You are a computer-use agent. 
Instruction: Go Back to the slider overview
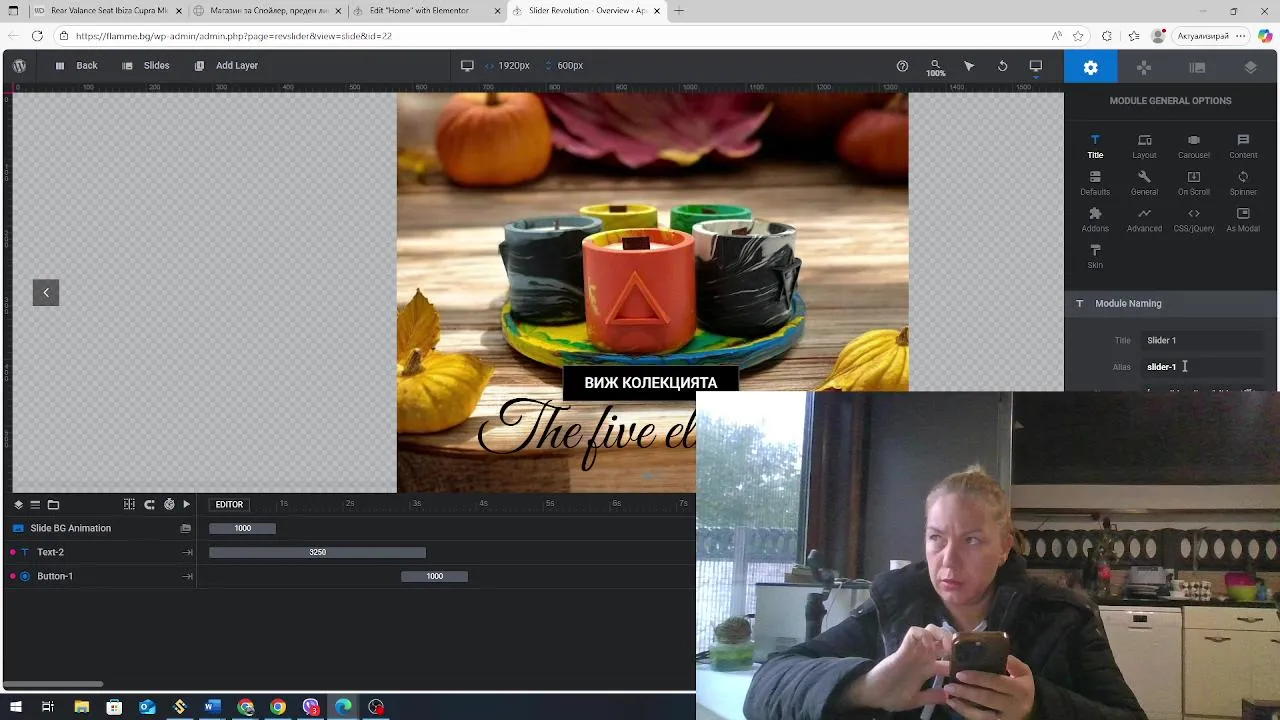pyautogui.click(x=77, y=66)
